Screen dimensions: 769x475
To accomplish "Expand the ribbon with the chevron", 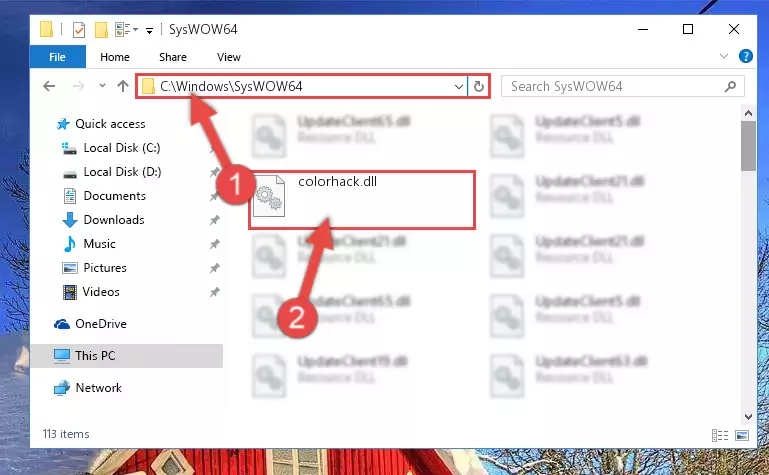I will pyautogui.click(x=723, y=56).
